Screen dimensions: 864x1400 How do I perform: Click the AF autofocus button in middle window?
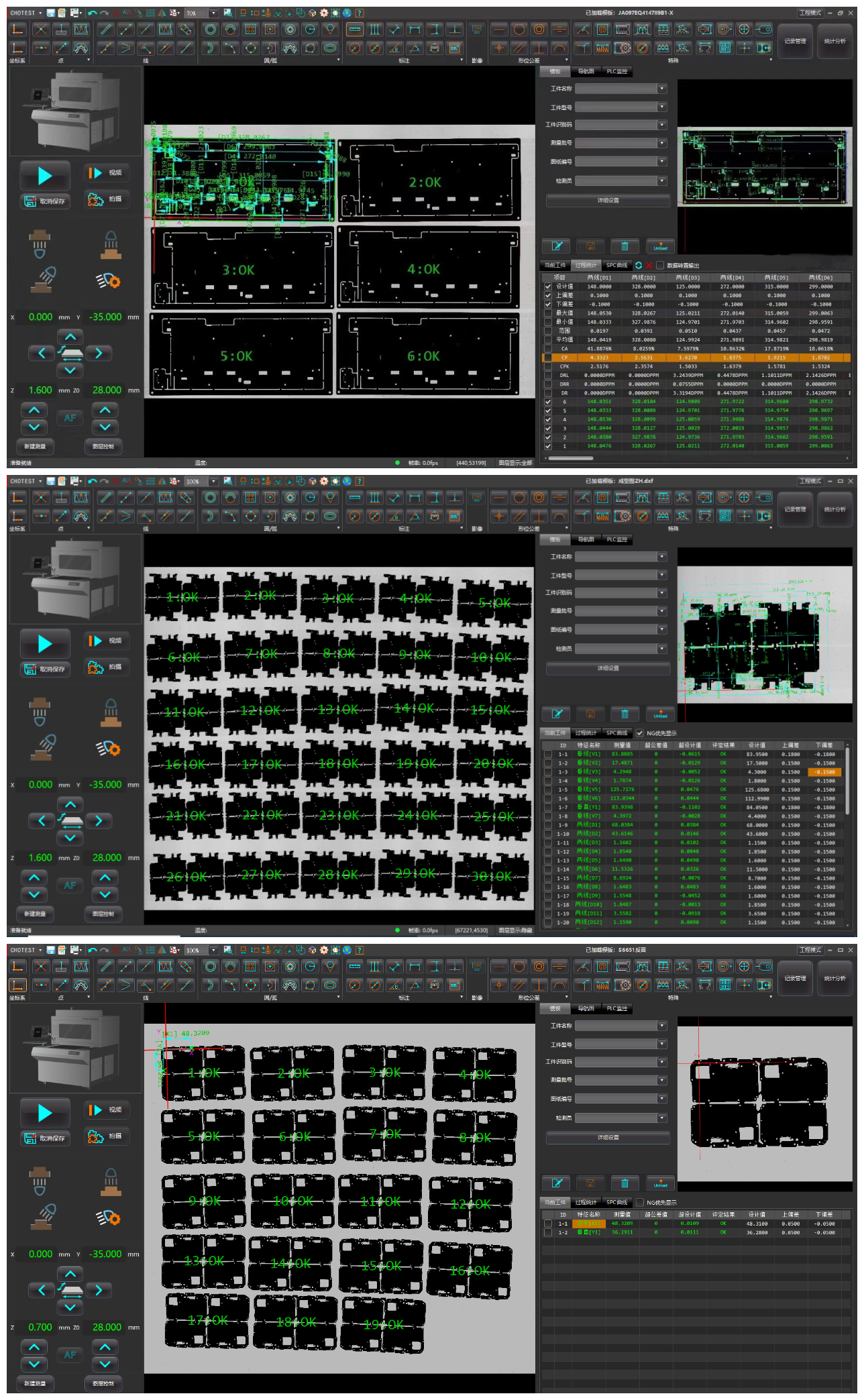[70, 885]
